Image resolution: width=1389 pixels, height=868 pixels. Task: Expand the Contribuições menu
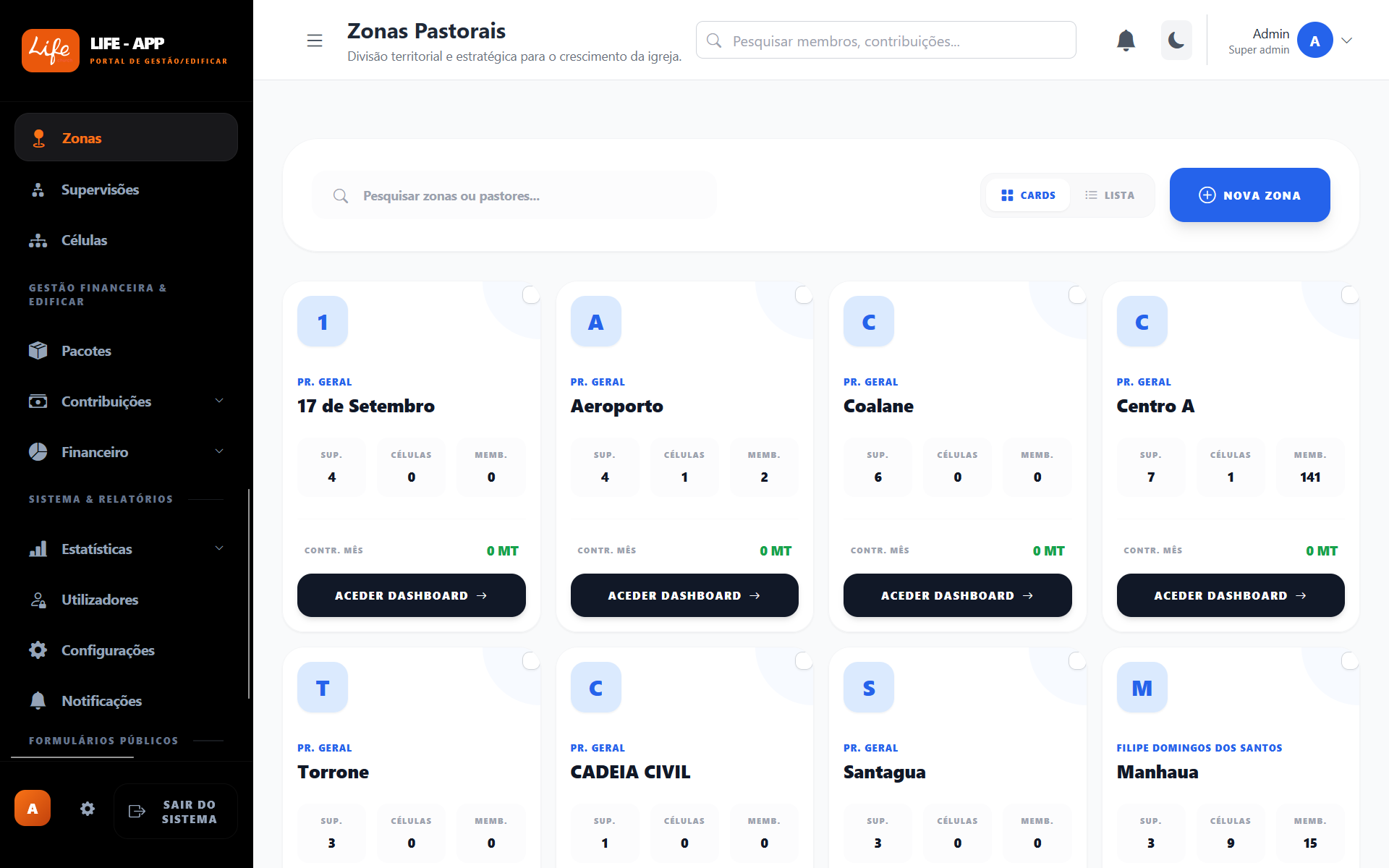point(106,401)
